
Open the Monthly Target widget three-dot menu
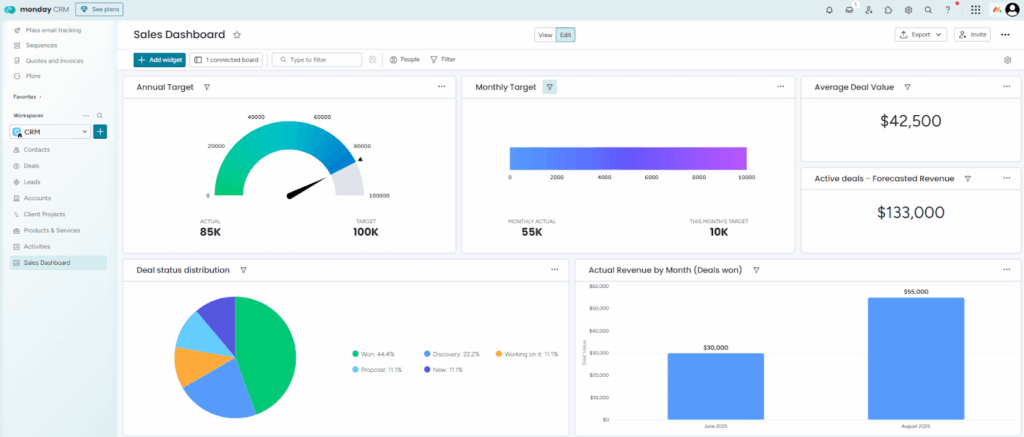(x=781, y=87)
